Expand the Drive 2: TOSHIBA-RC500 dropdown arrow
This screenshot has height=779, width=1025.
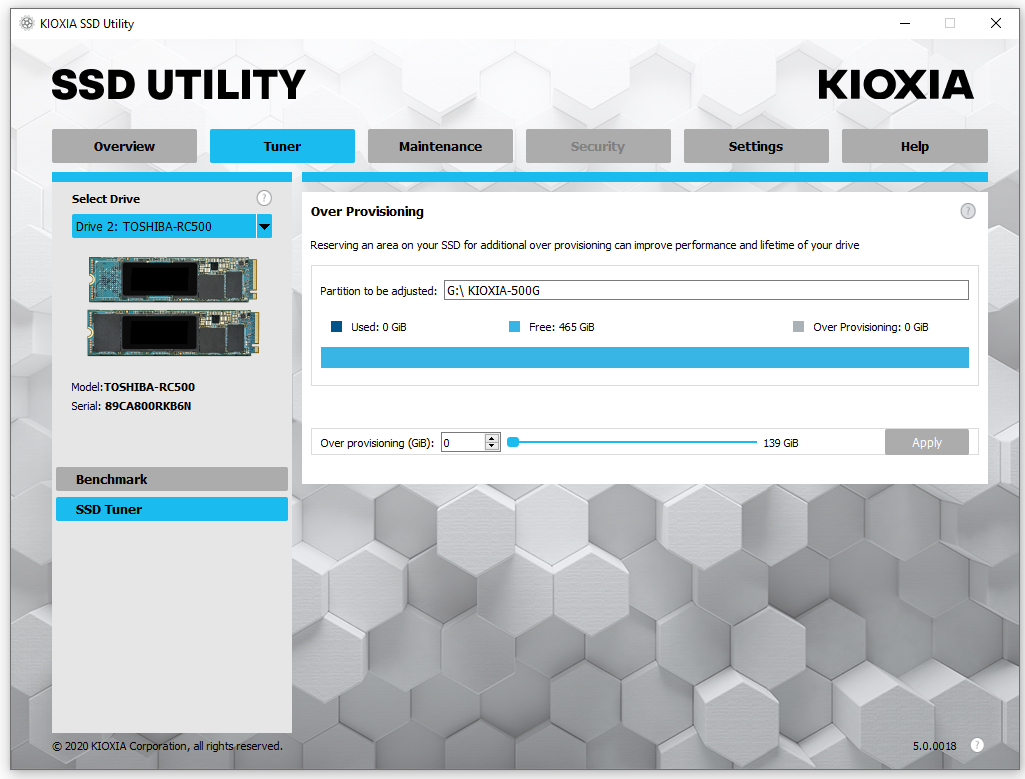click(x=264, y=227)
